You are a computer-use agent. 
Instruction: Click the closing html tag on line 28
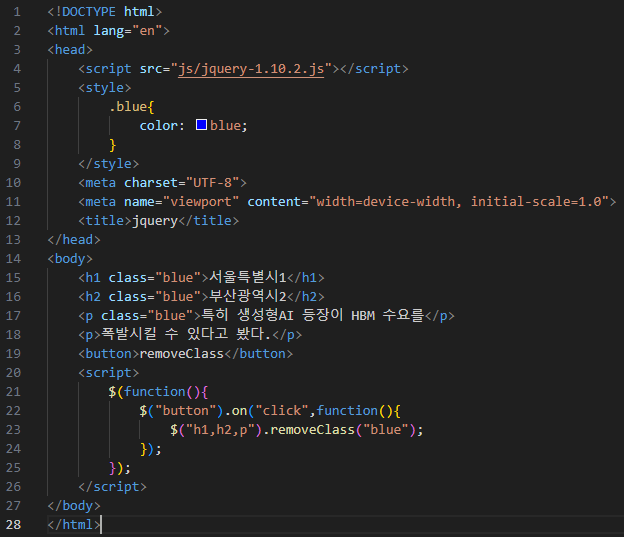coord(74,525)
